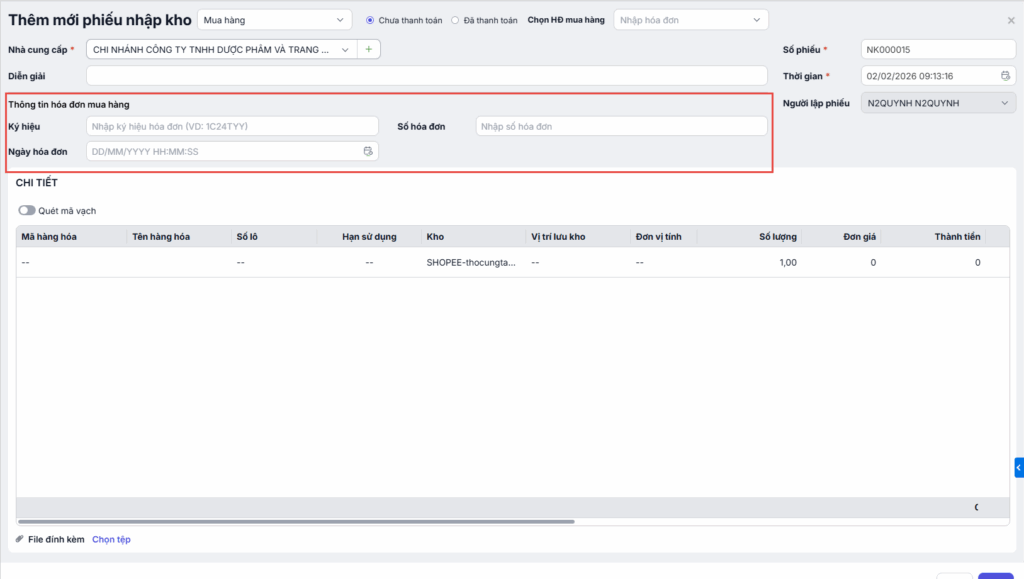Expand the blue side panel arrow
The height and width of the screenshot is (579, 1024).
1018,467
